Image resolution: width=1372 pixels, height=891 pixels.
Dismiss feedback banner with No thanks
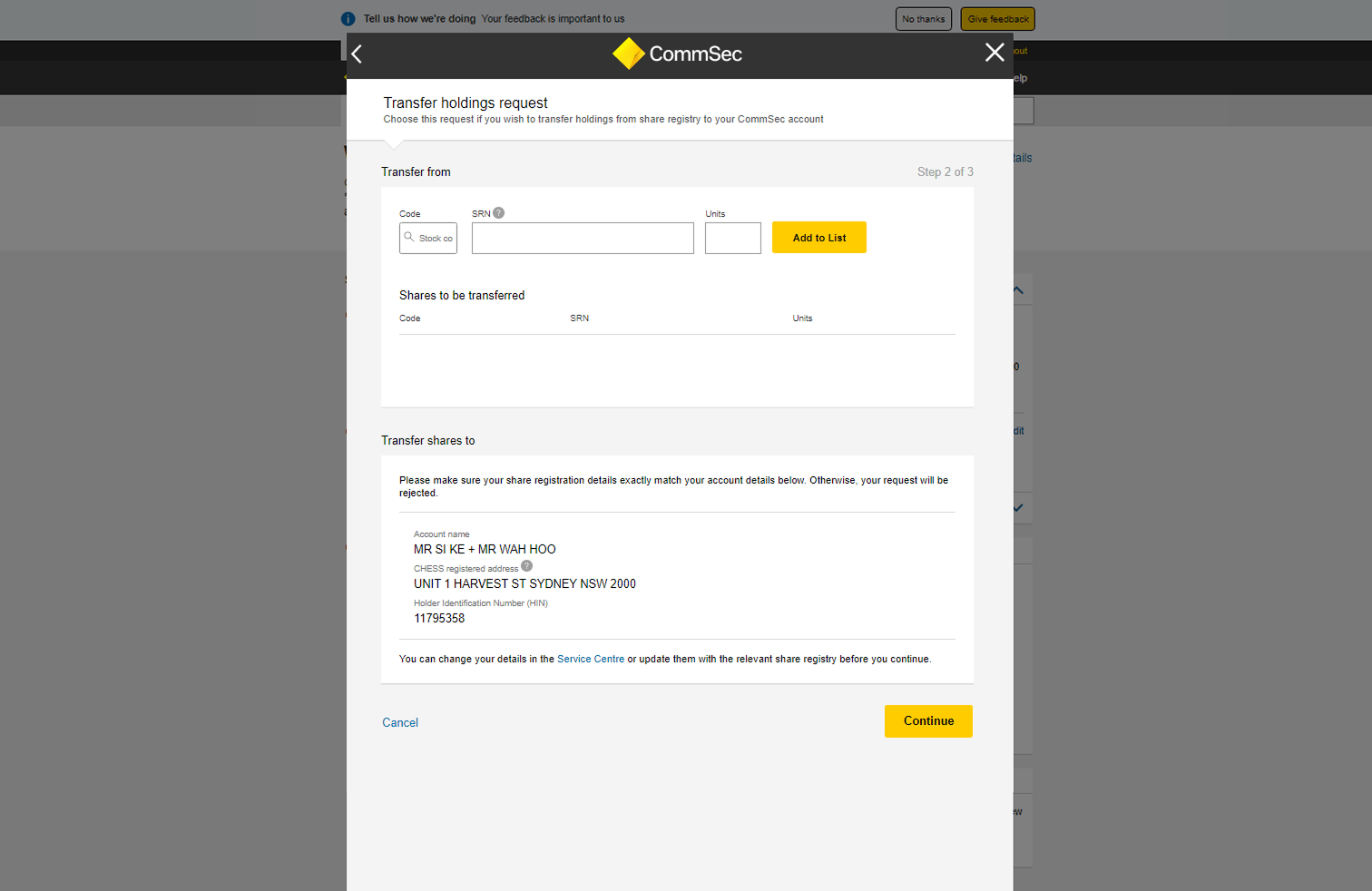(x=923, y=19)
